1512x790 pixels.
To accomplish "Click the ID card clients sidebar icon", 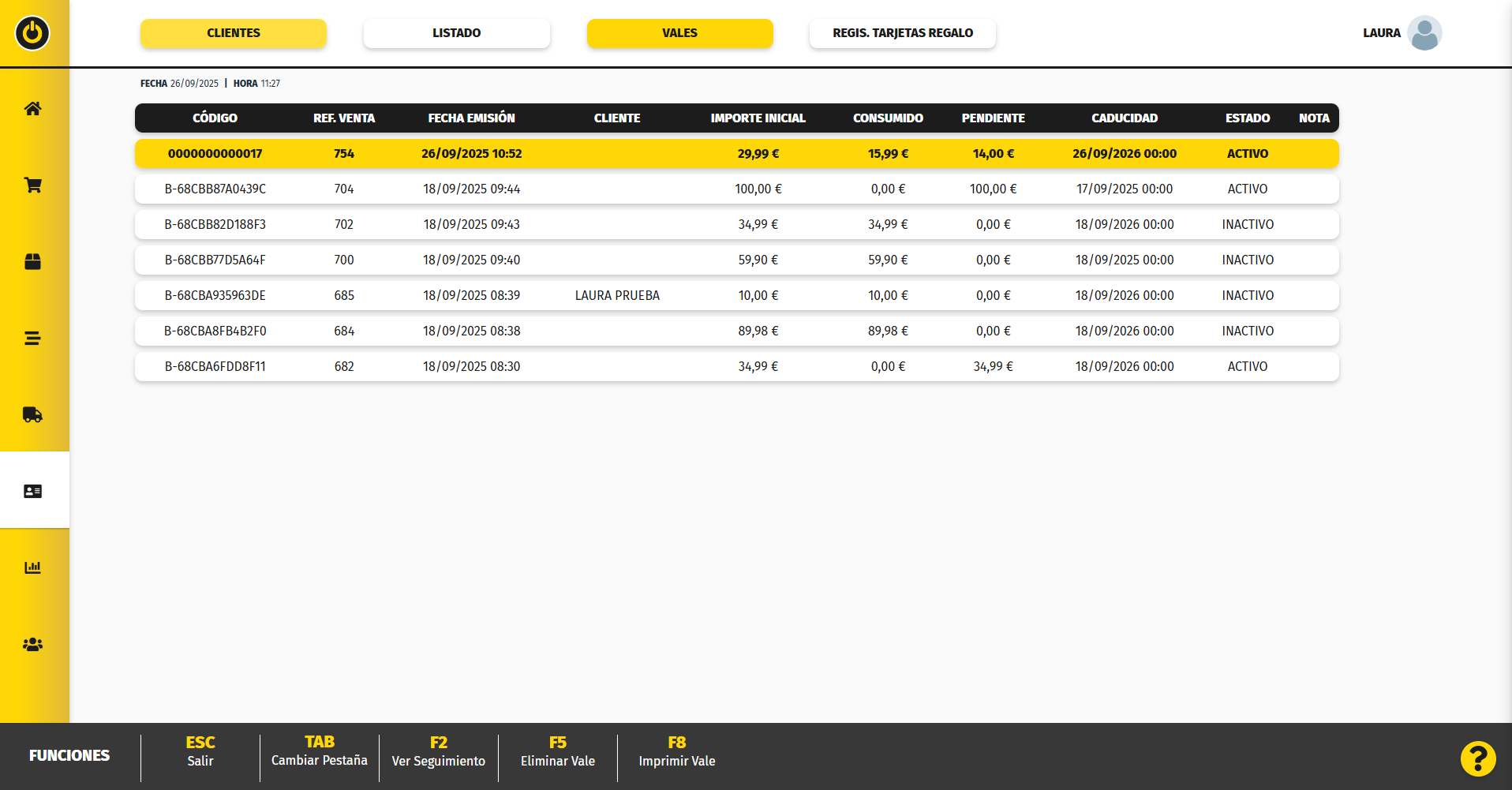I will (32, 491).
